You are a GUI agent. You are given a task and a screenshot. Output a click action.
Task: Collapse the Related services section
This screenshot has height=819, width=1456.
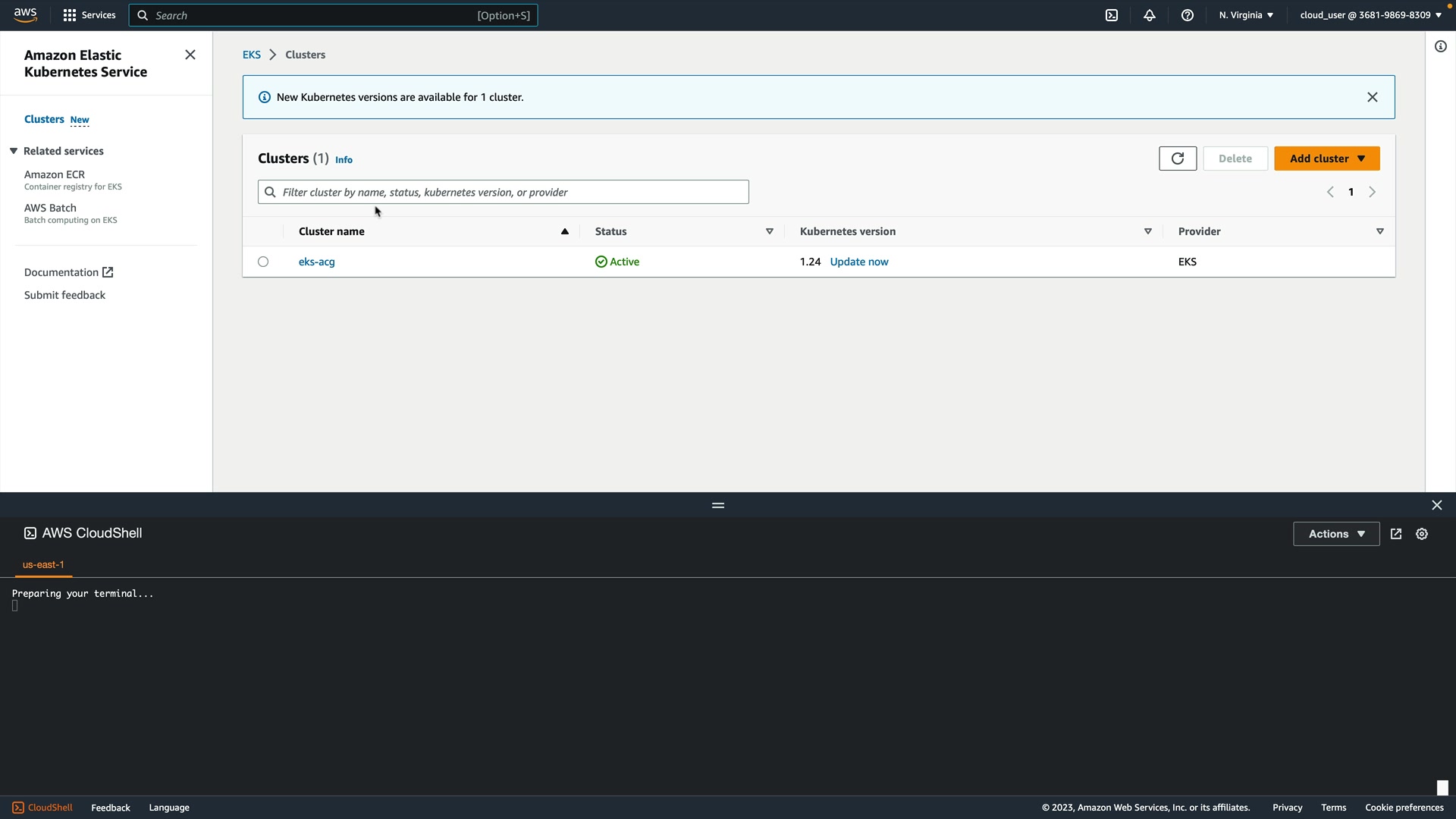(14, 151)
